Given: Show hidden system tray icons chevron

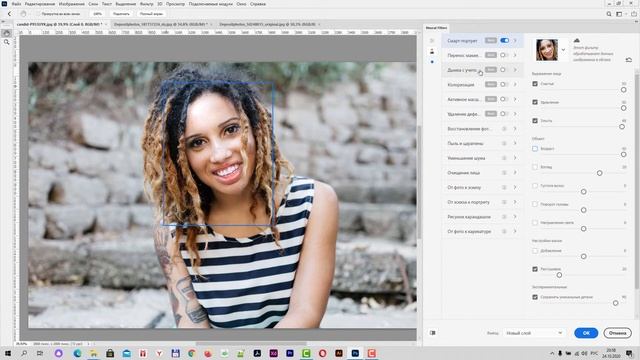Looking at the screenshot, I should [552, 353].
